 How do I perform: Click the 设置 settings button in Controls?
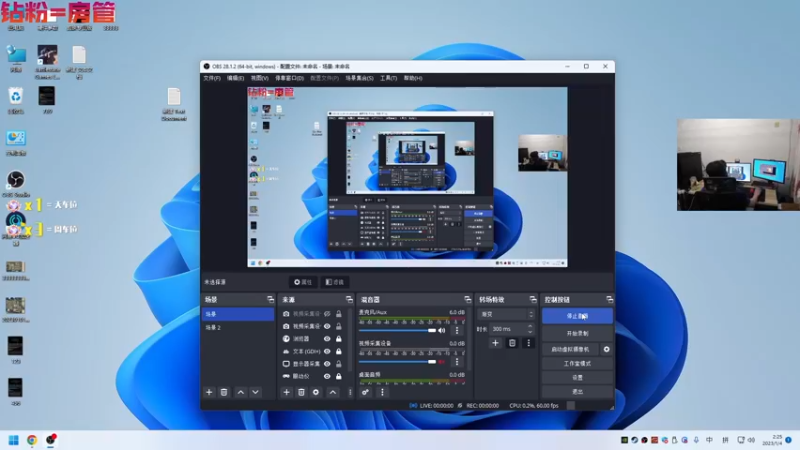(577, 378)
